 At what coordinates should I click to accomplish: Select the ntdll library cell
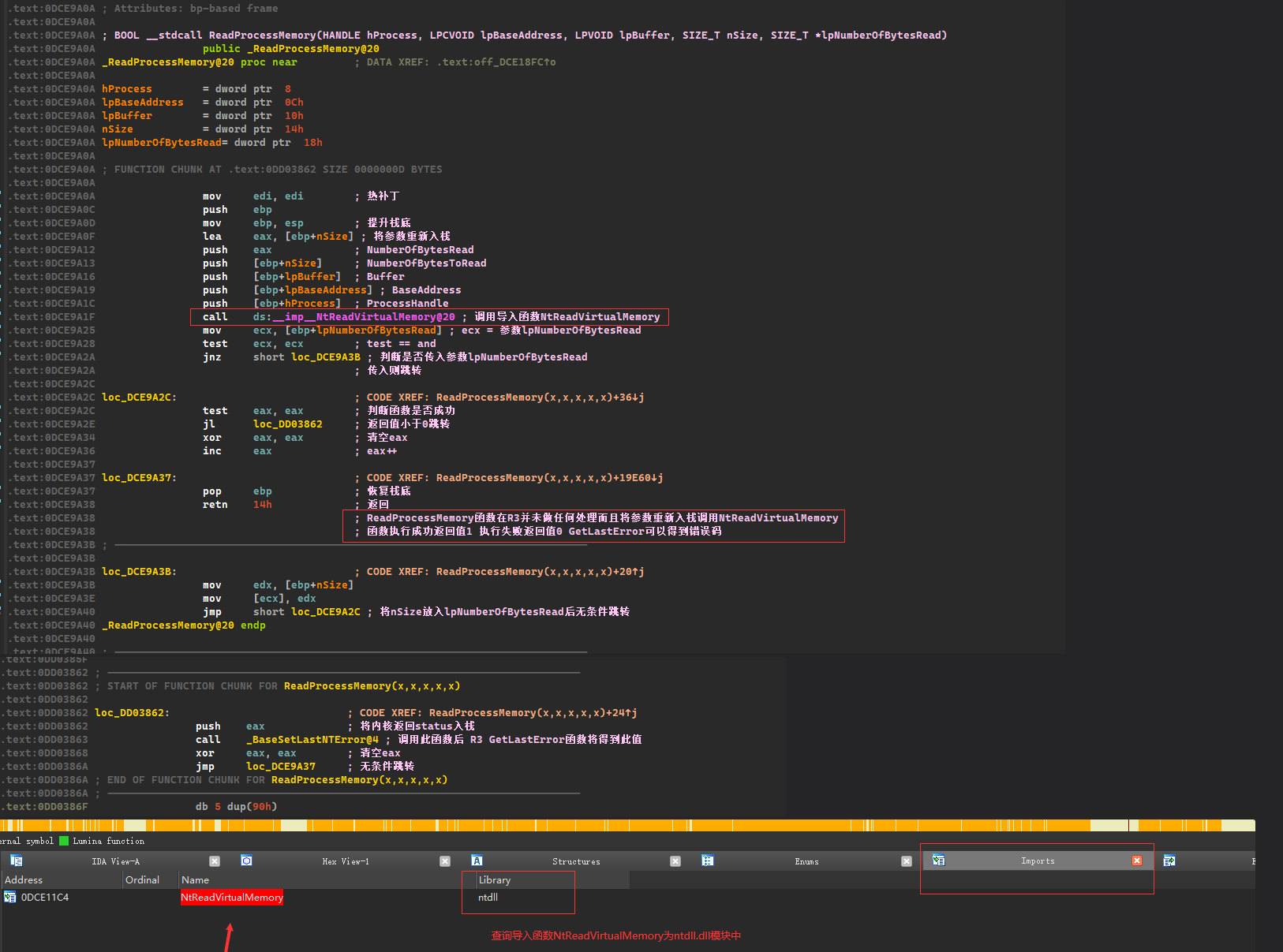point(488,897)
